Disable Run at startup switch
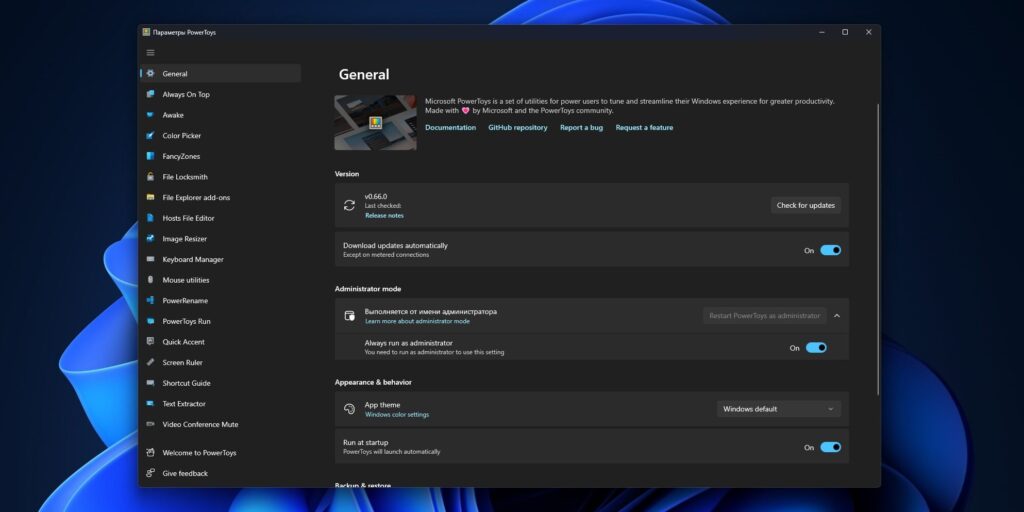 point(831,447)
